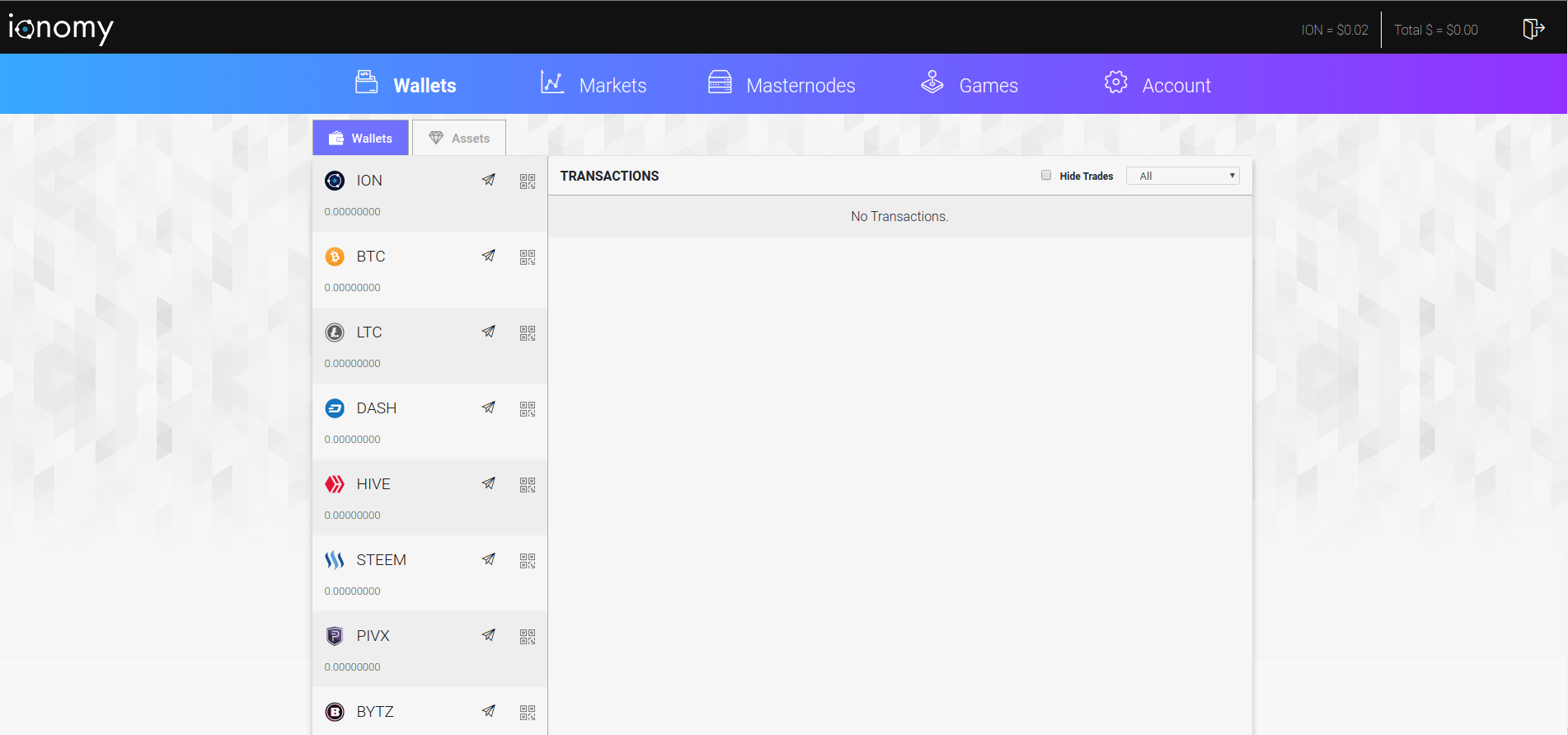1568x735 pixels.
Task: Show the QR code for STEEM wallet
Action: coord(528,561)
